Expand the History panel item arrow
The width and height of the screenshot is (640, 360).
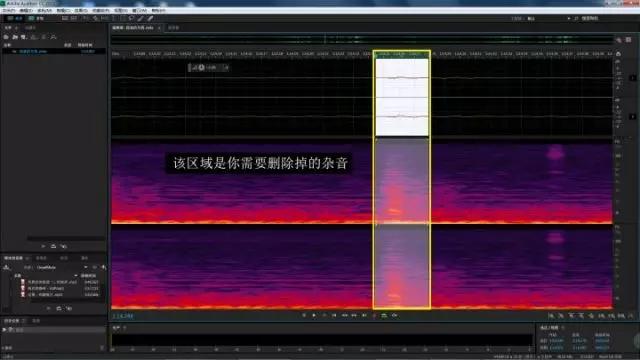tap(4, 329)
